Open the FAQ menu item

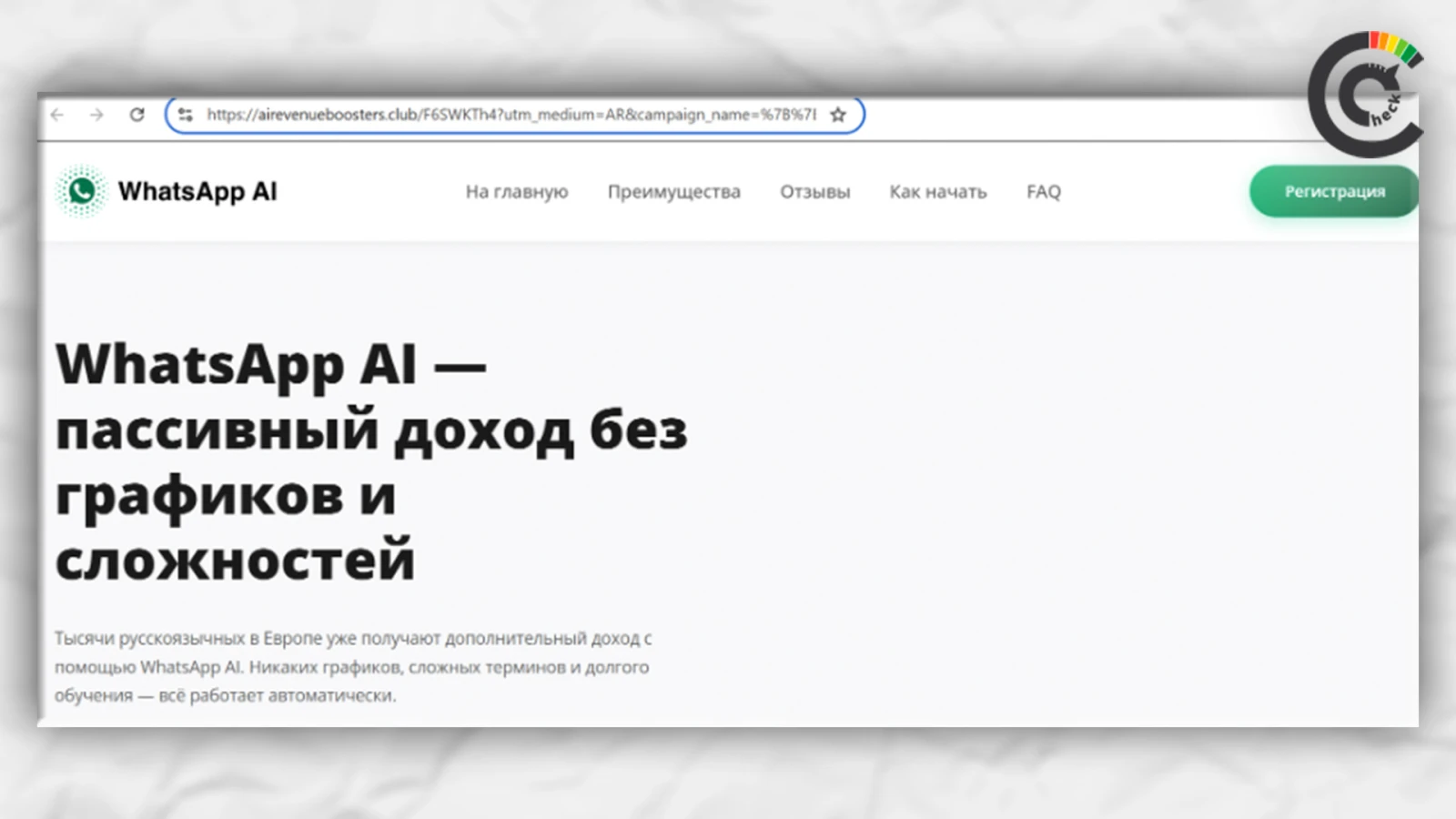1044,192
